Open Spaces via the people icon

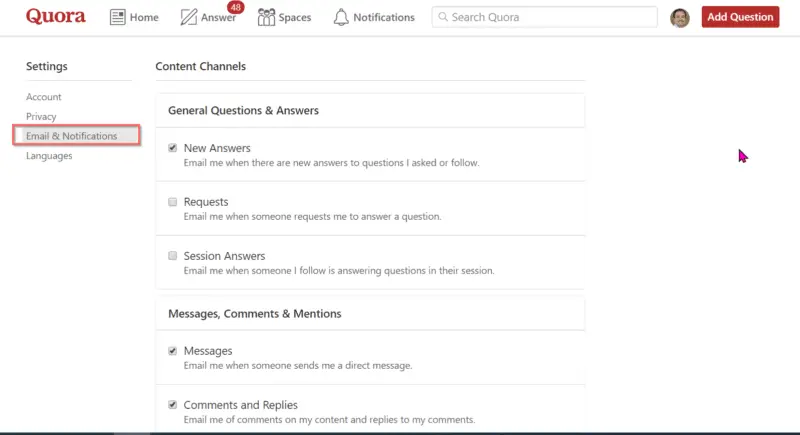266,17
